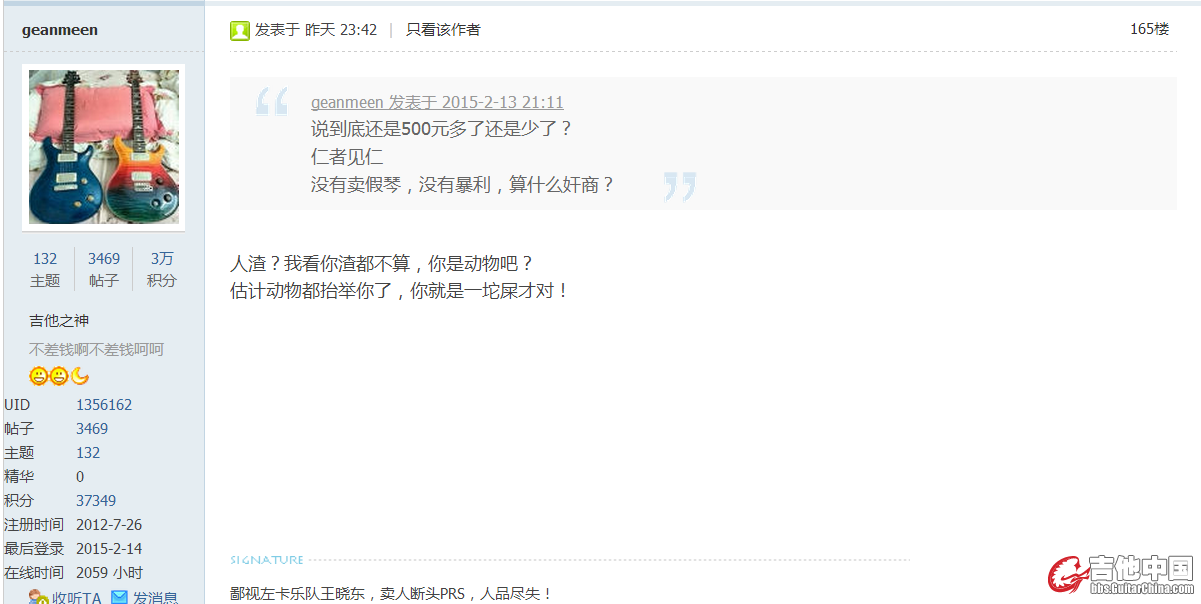Click the 收听TA follow icon
The height and width of the screenshot is (604, 1201).
[x=39, y=598]
